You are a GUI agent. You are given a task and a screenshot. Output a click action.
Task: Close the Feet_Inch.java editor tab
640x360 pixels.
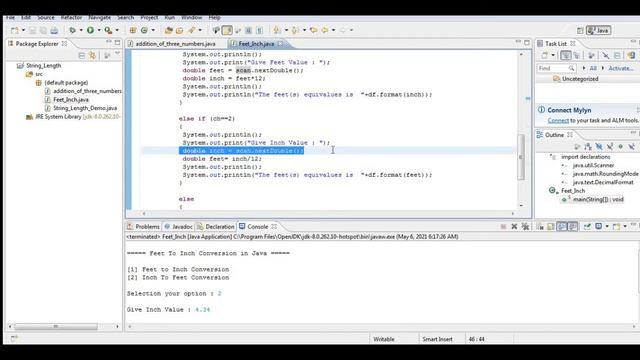280,43
